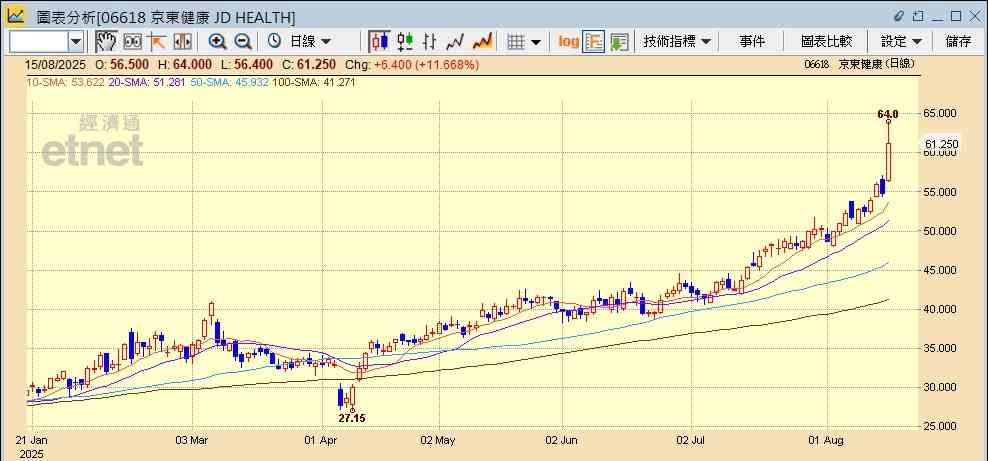The width and height of the screenshot is (988, 461).
Task: Open the grid options dropdown arrow
Action: [536, 42]
